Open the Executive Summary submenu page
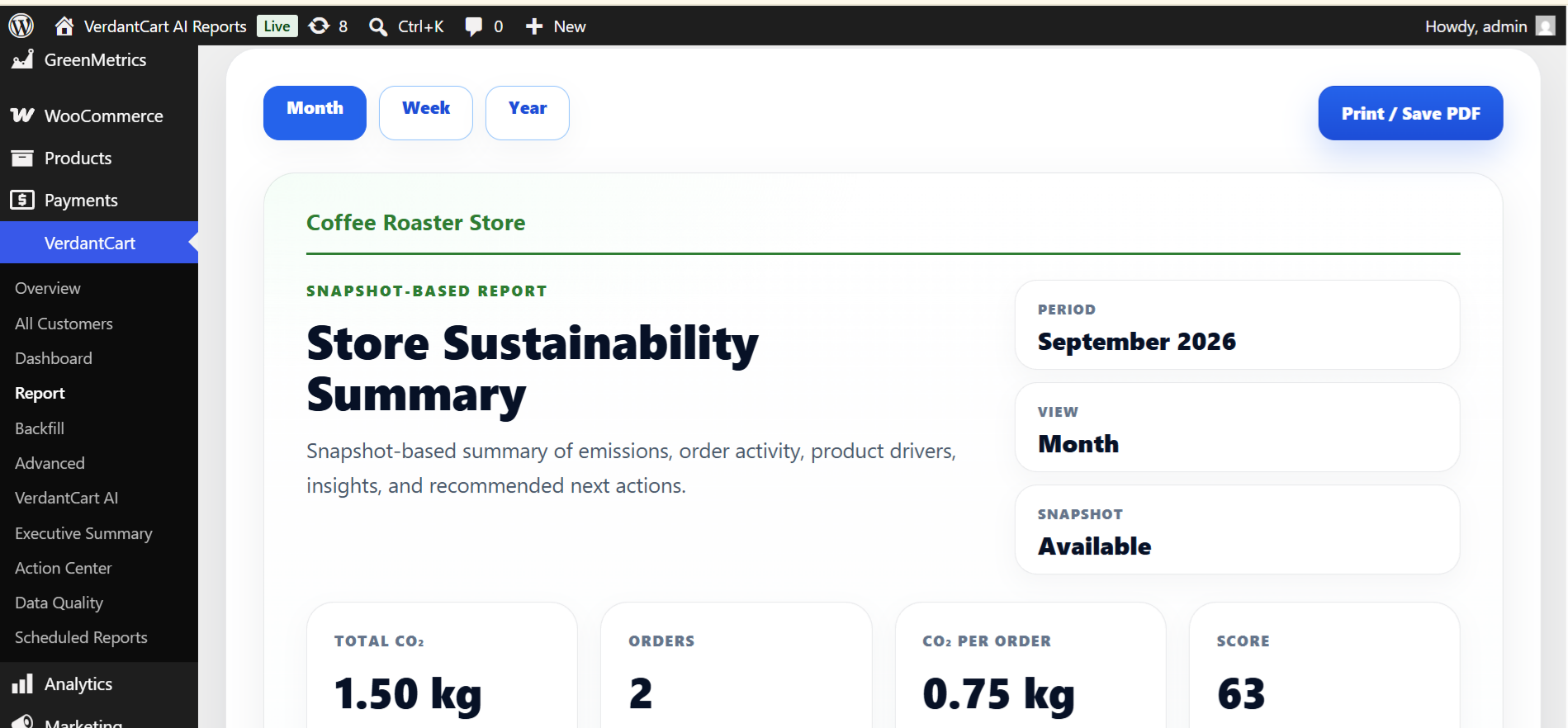Viewport: 1568px width, 728px height. [x=83, y=533]
